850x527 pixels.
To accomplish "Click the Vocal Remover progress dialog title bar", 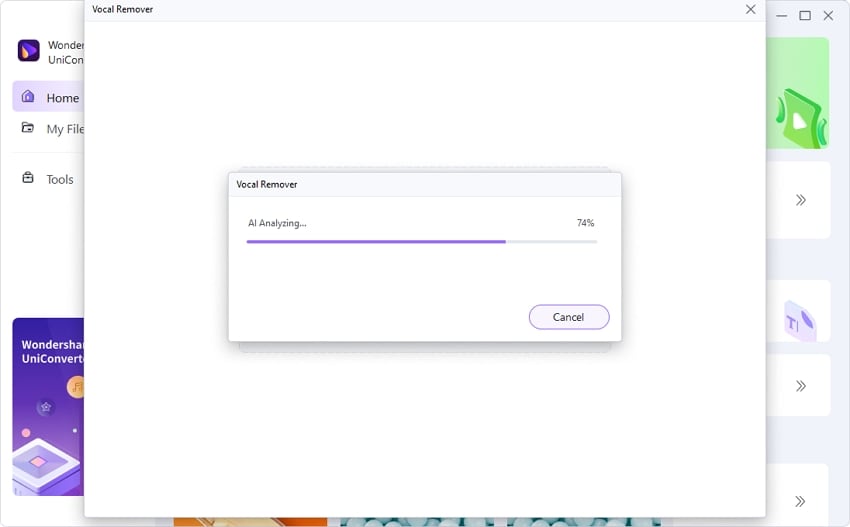I will [x=425, y=184].
